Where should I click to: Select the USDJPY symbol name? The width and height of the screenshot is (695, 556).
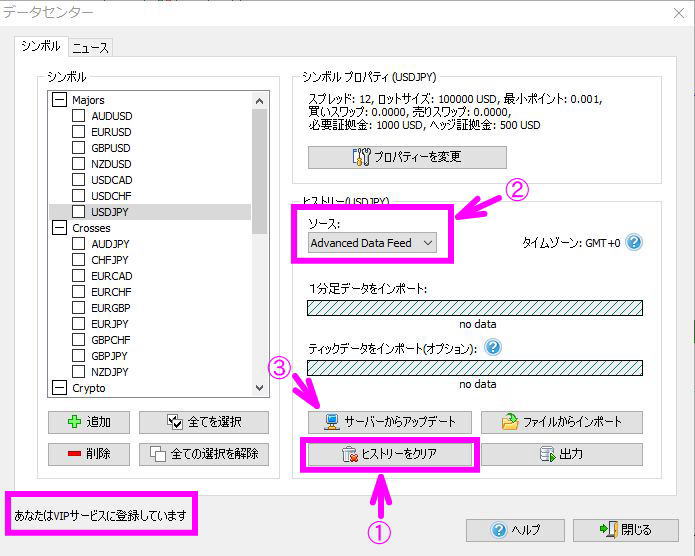click(109, 212)
